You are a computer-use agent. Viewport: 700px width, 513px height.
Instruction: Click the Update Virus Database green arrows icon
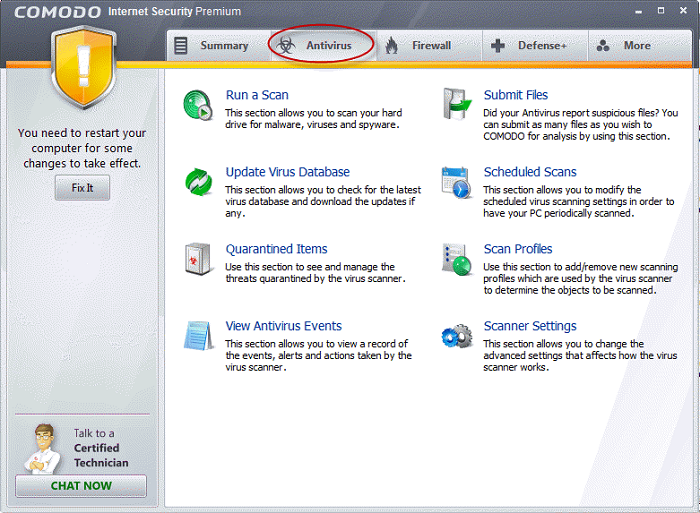[198, 182]
